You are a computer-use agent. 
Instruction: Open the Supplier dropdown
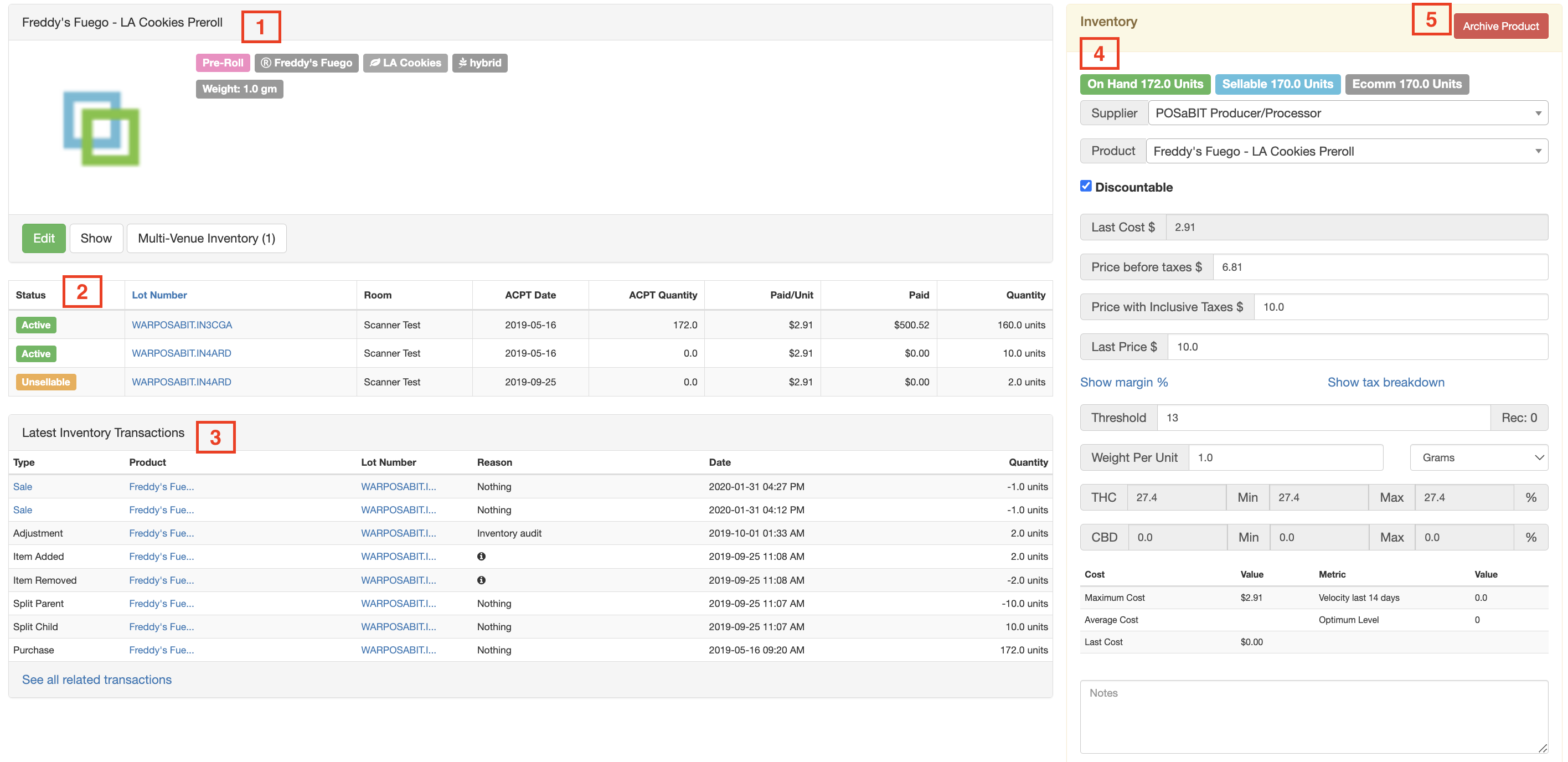[1348, 113]
